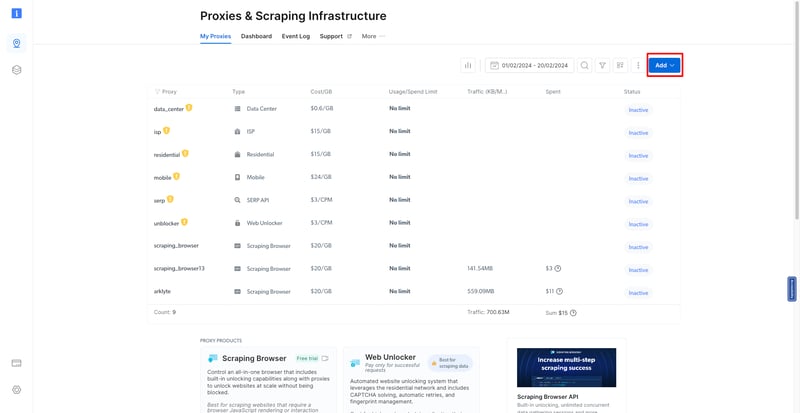This screenshot has height=413, width=800.
Task: Open the Event Log tab
Action: 296,36
